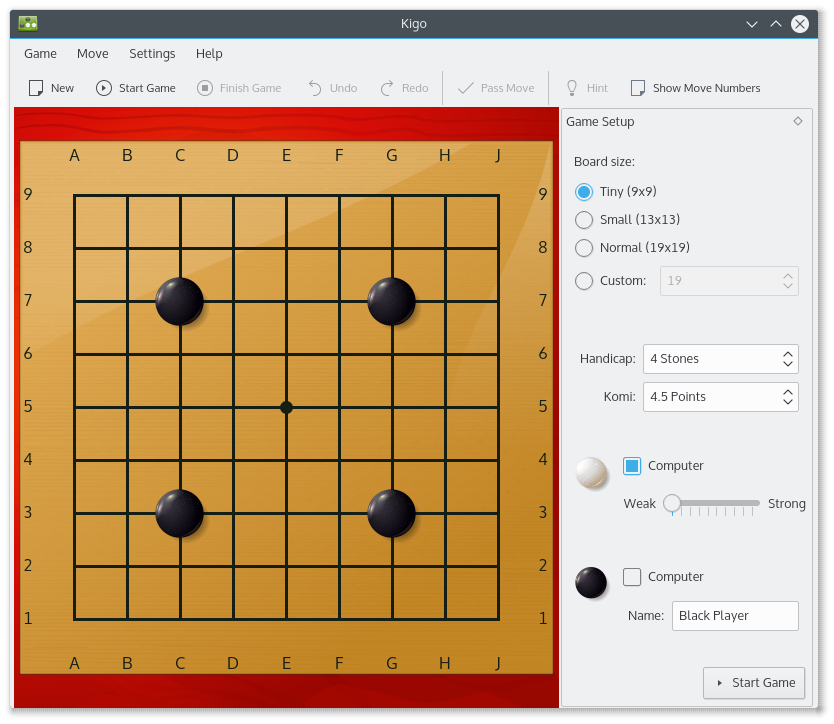
Task: Open the Komi points dropdown
Action: tap(720, 397)
